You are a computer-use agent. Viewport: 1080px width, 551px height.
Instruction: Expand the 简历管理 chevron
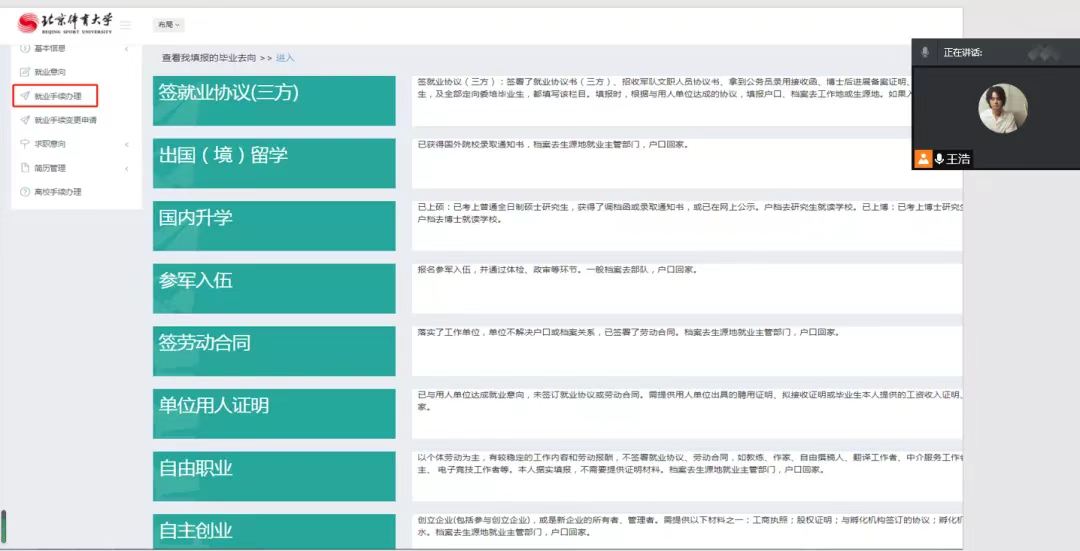click(x=126, y=168)
